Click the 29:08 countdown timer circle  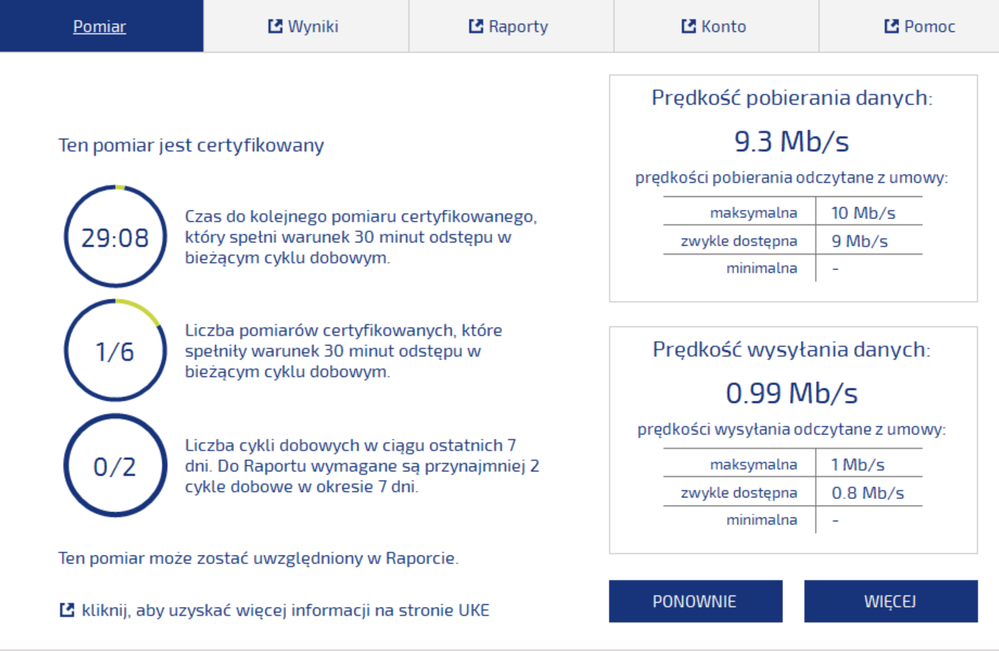click(114, 237)
